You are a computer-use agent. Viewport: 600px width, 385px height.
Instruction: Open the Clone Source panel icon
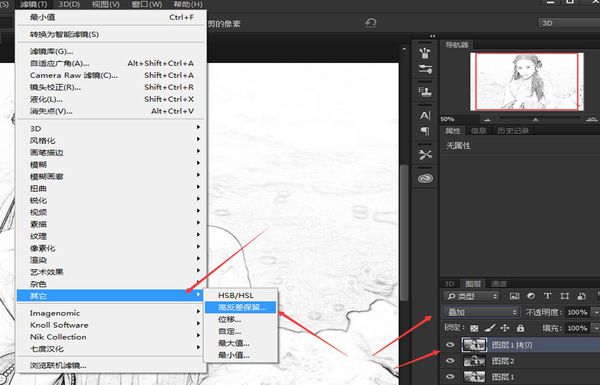425,91
